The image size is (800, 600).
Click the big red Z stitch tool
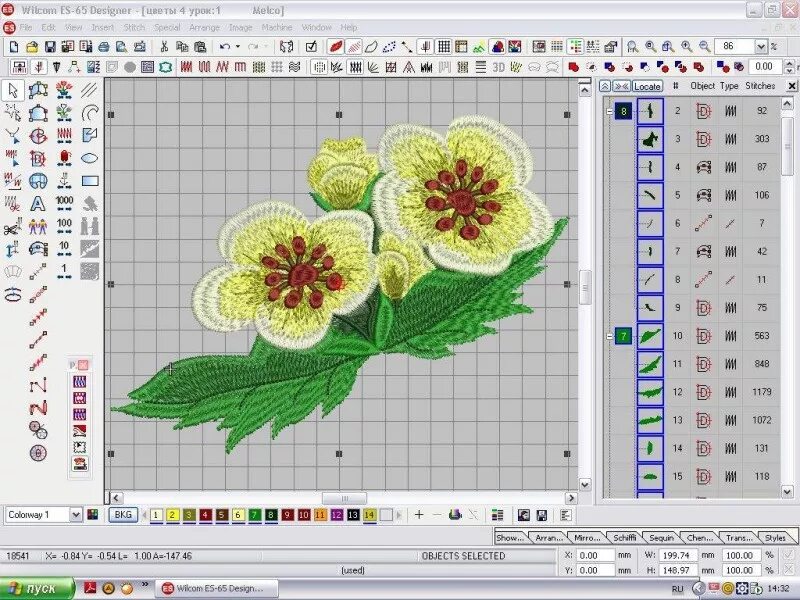click(38, 408)
